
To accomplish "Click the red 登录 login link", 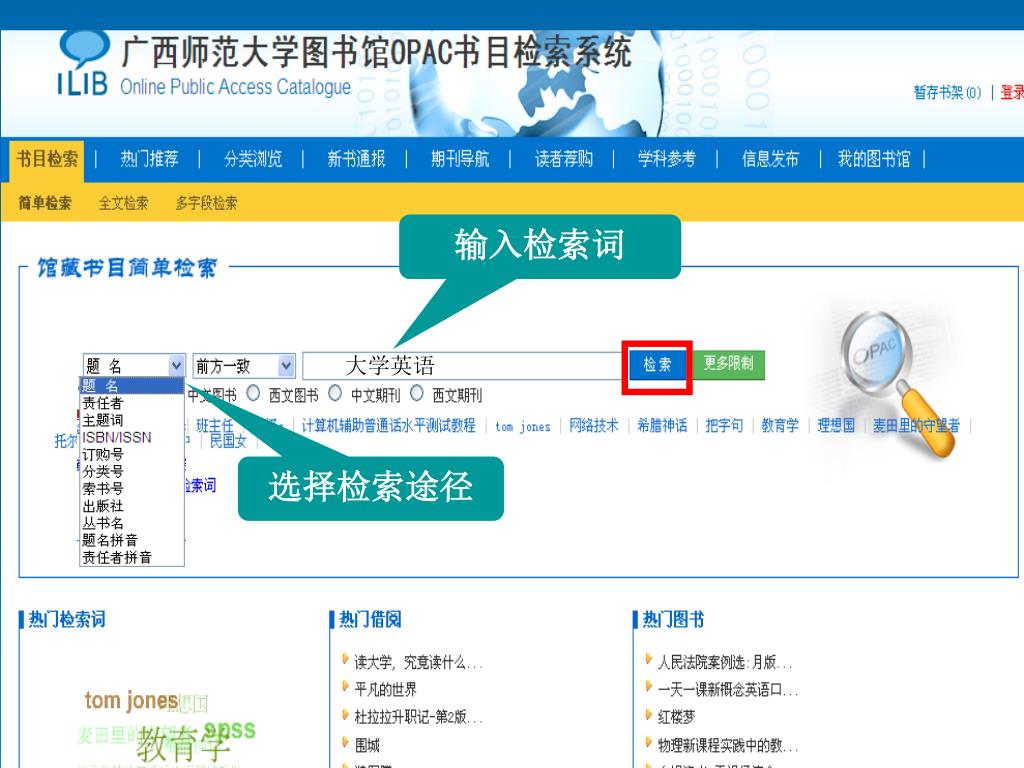I will click(1012, 93).
